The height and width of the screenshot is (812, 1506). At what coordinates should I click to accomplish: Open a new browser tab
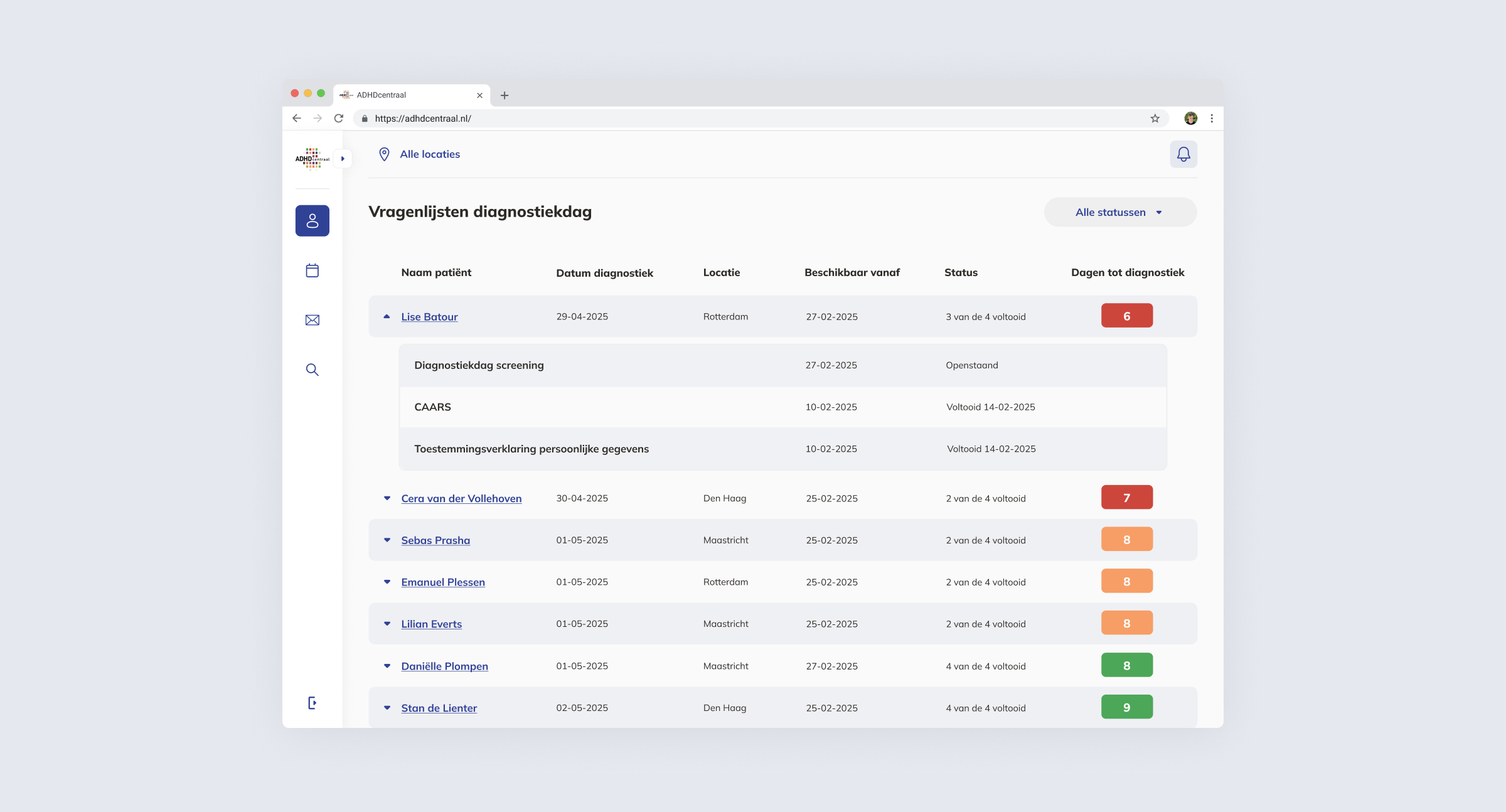pyautogui.click(x=505, y=95)
